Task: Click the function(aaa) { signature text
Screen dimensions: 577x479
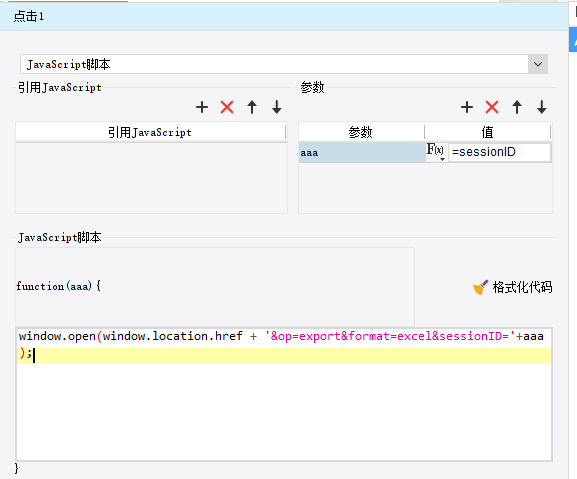Action: pyautogui.click(x=59, y=286)
